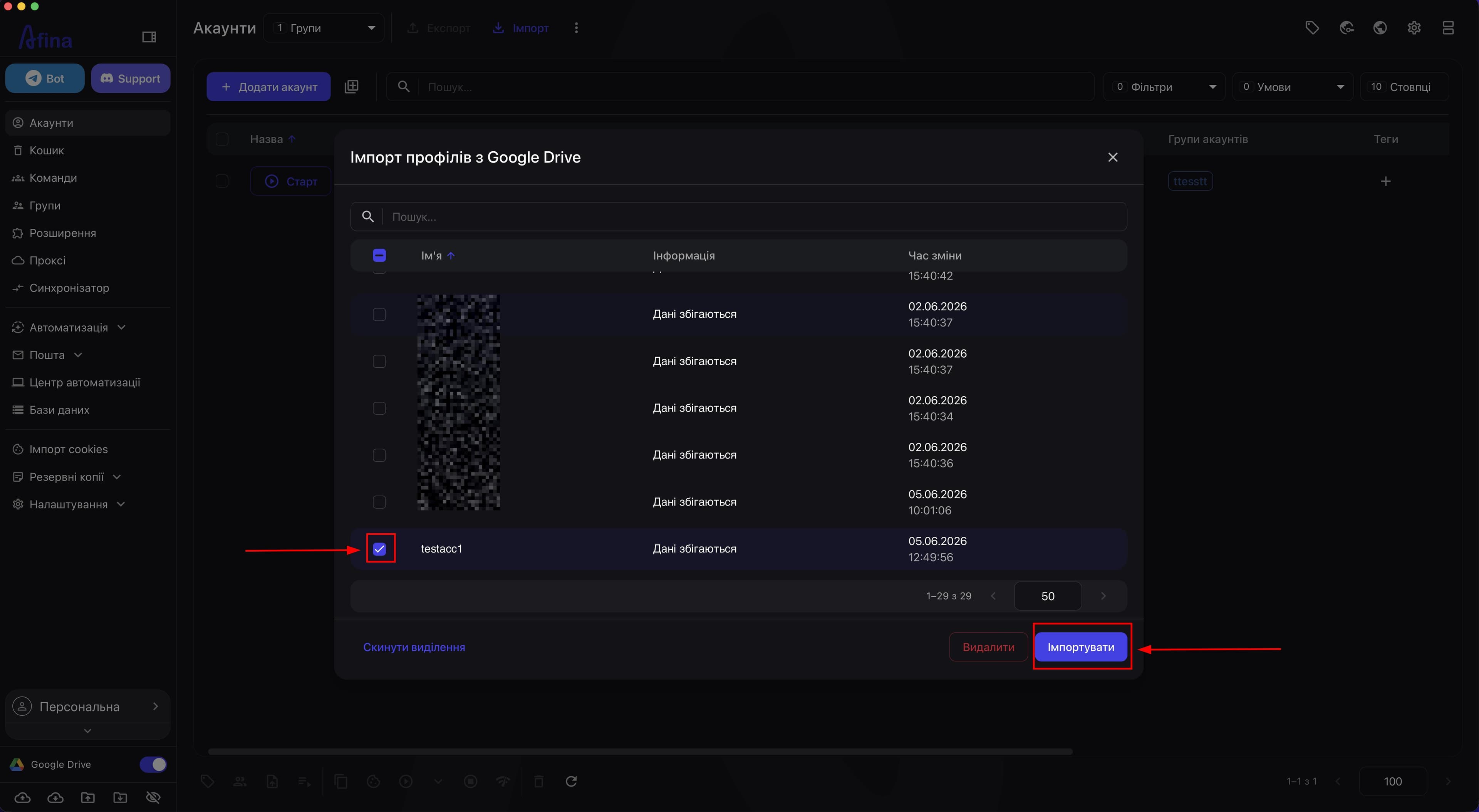Click the tag icon in bottom toolbar
Screen dimensions: 1479x812
point(207,781)
